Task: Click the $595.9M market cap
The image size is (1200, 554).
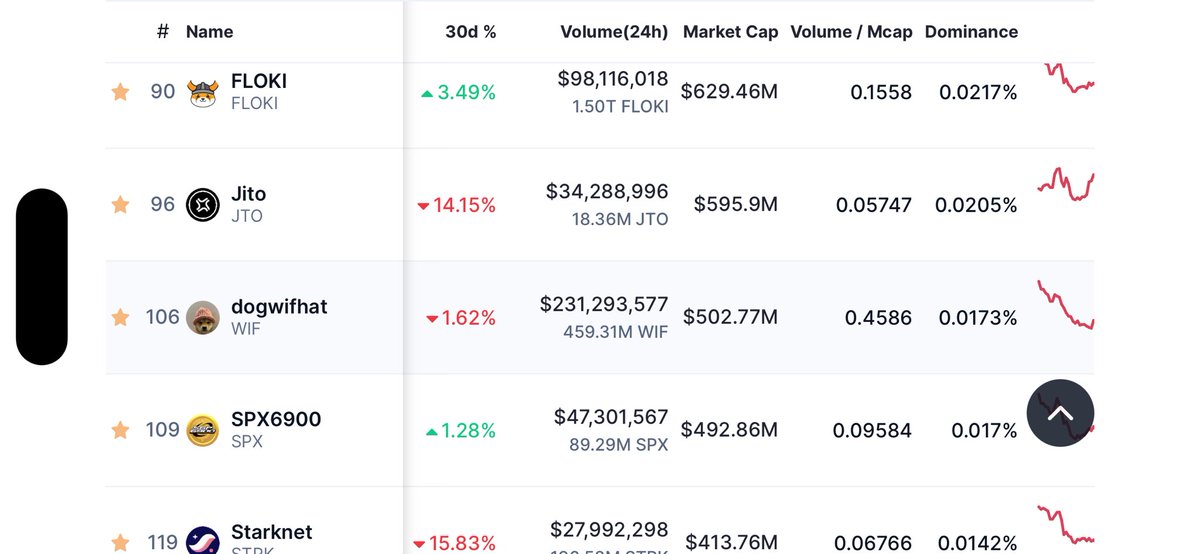Action: (734, 205)
